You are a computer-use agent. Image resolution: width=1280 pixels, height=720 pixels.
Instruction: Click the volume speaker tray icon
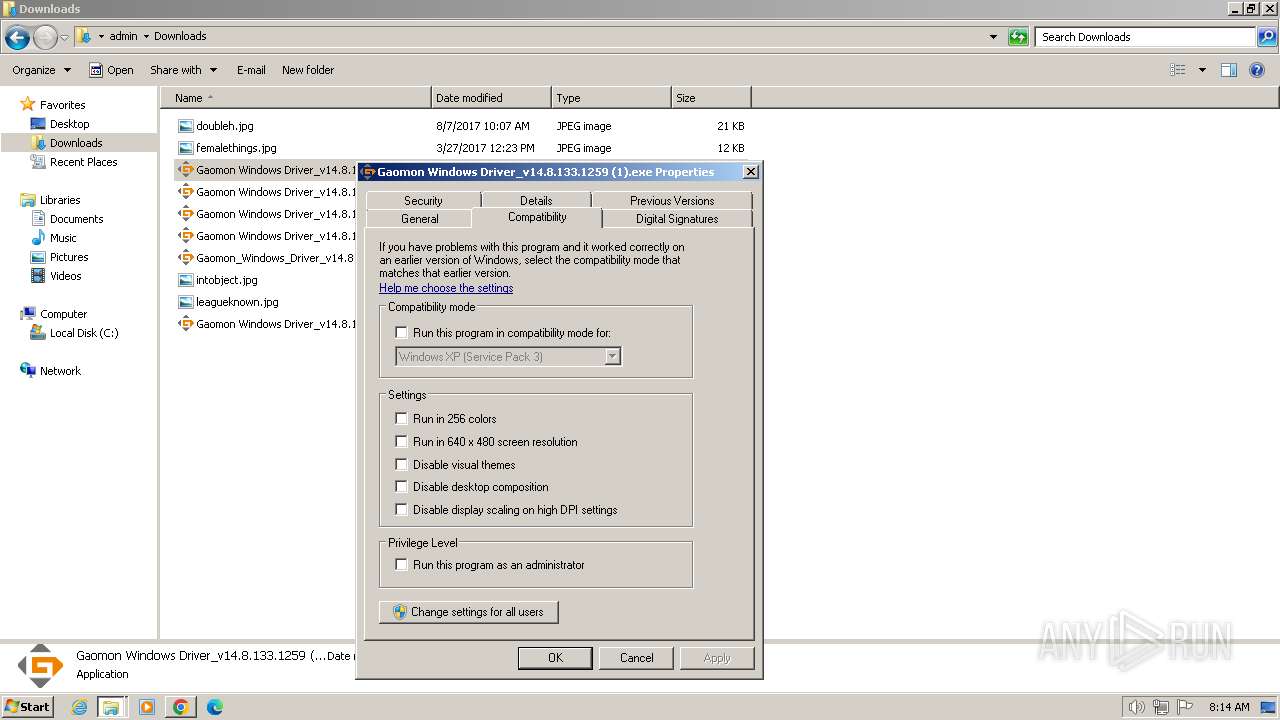pos(1137,707)
